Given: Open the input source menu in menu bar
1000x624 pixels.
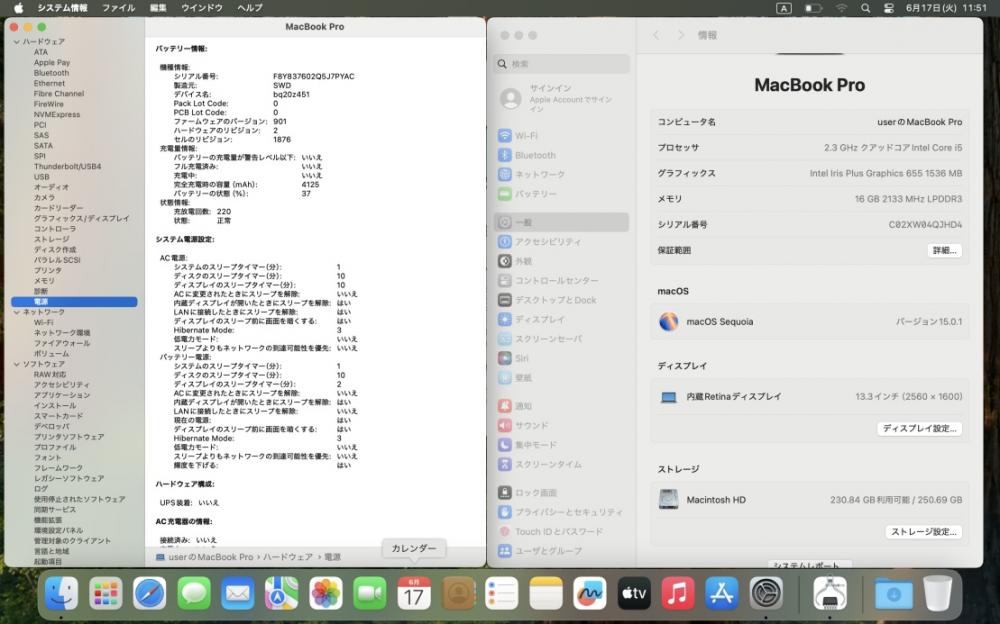Looking at the screenshot, I should click(784, 8).
